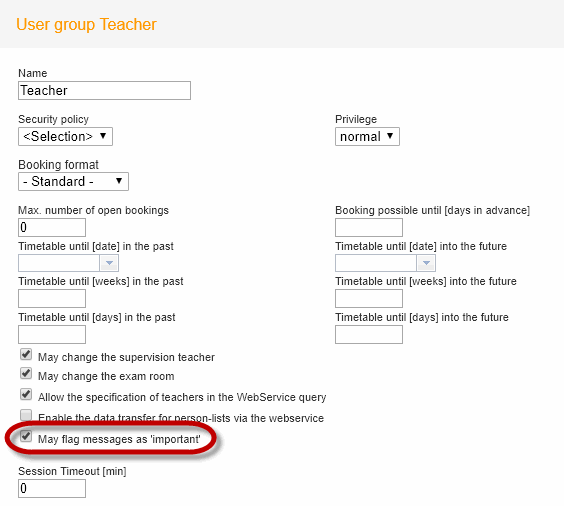Enable data transfer for person-lists checkbox

26,415
